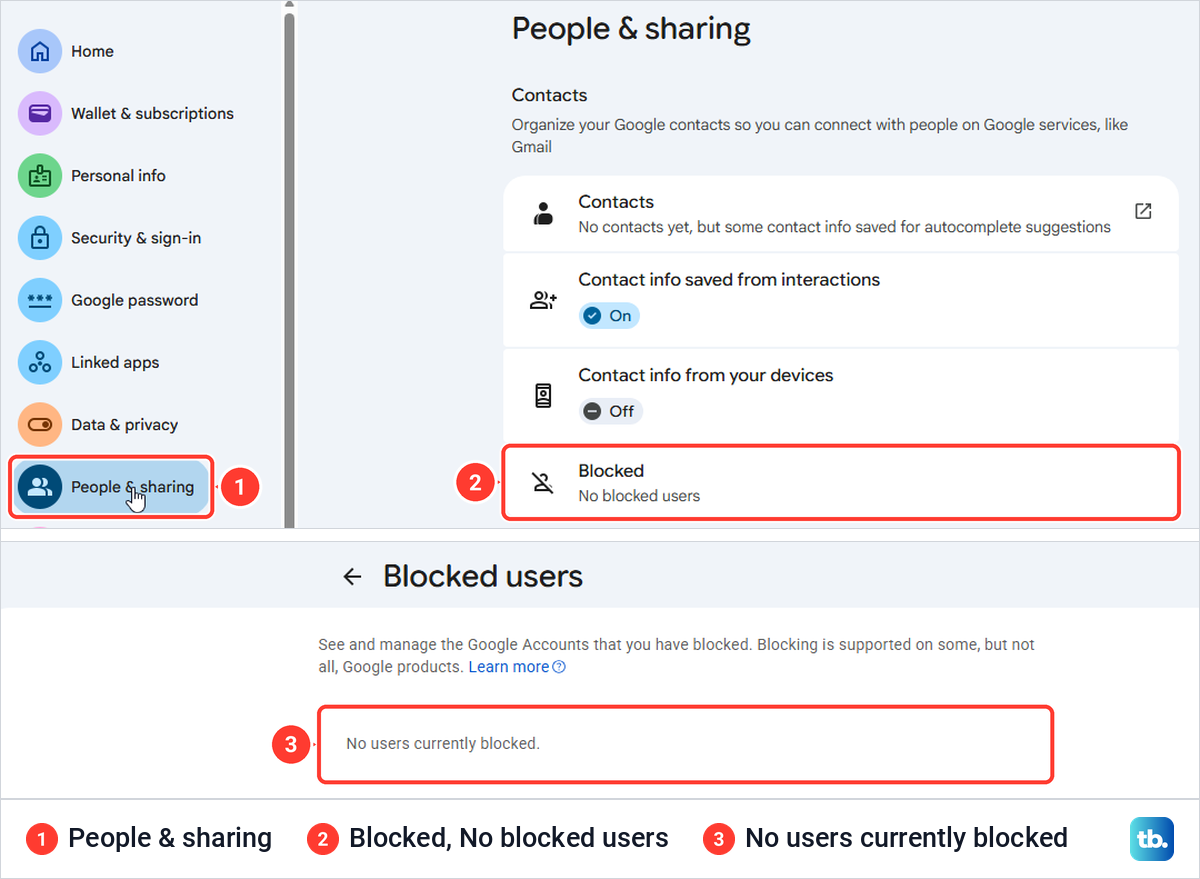Go back using the Blocked users arrow

coord(352,576)
